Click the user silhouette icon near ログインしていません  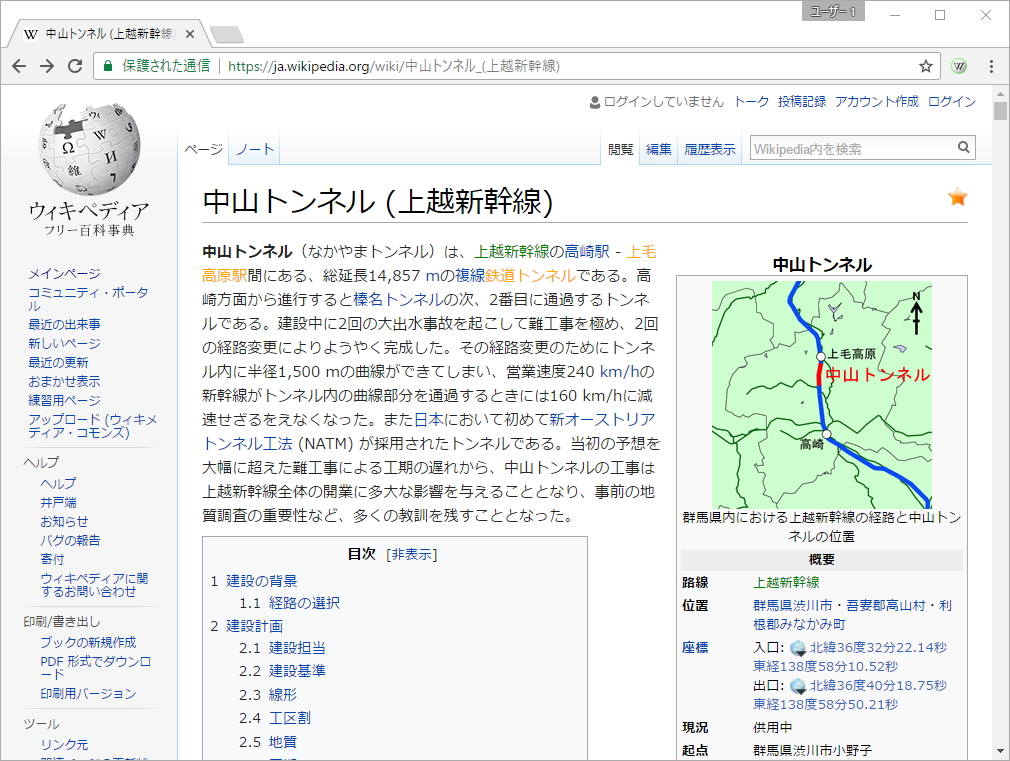pyautogui.click(x=593, y=102)
